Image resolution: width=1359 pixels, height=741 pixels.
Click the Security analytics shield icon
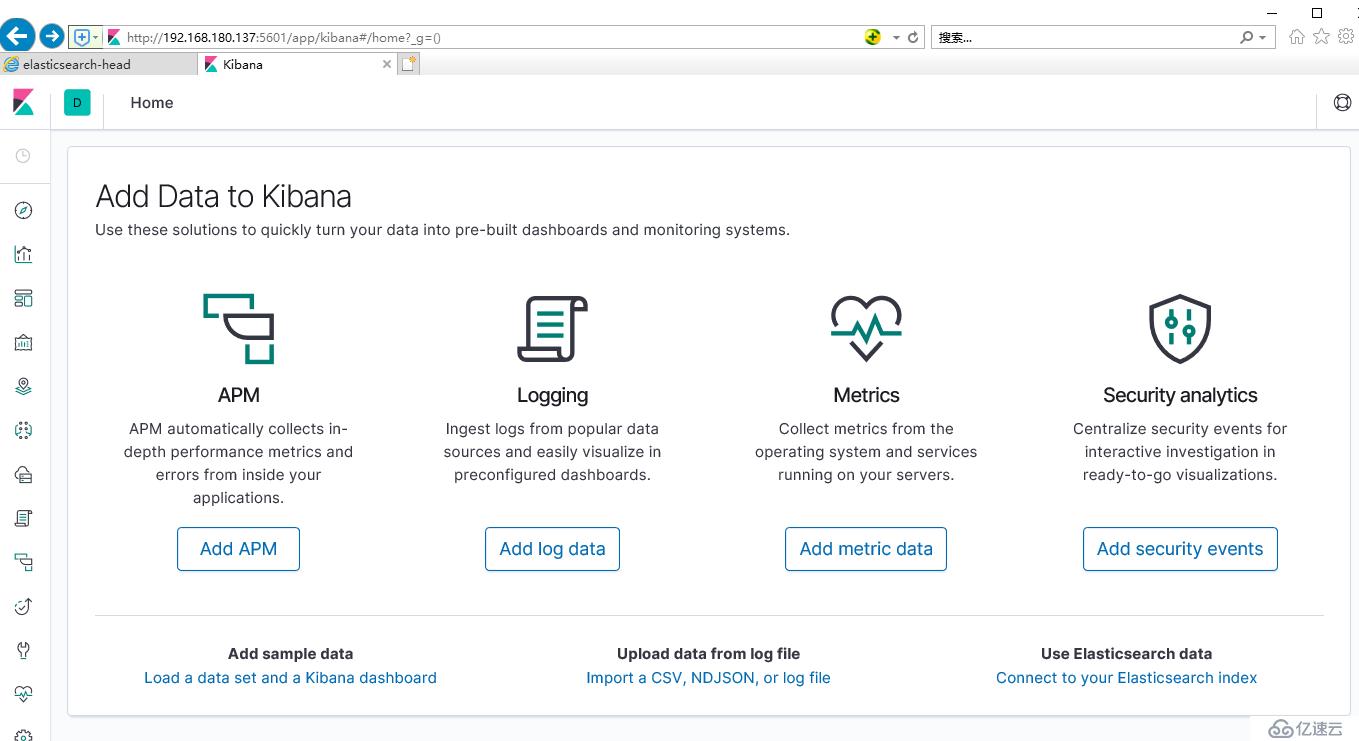(x=1180, y=328)
